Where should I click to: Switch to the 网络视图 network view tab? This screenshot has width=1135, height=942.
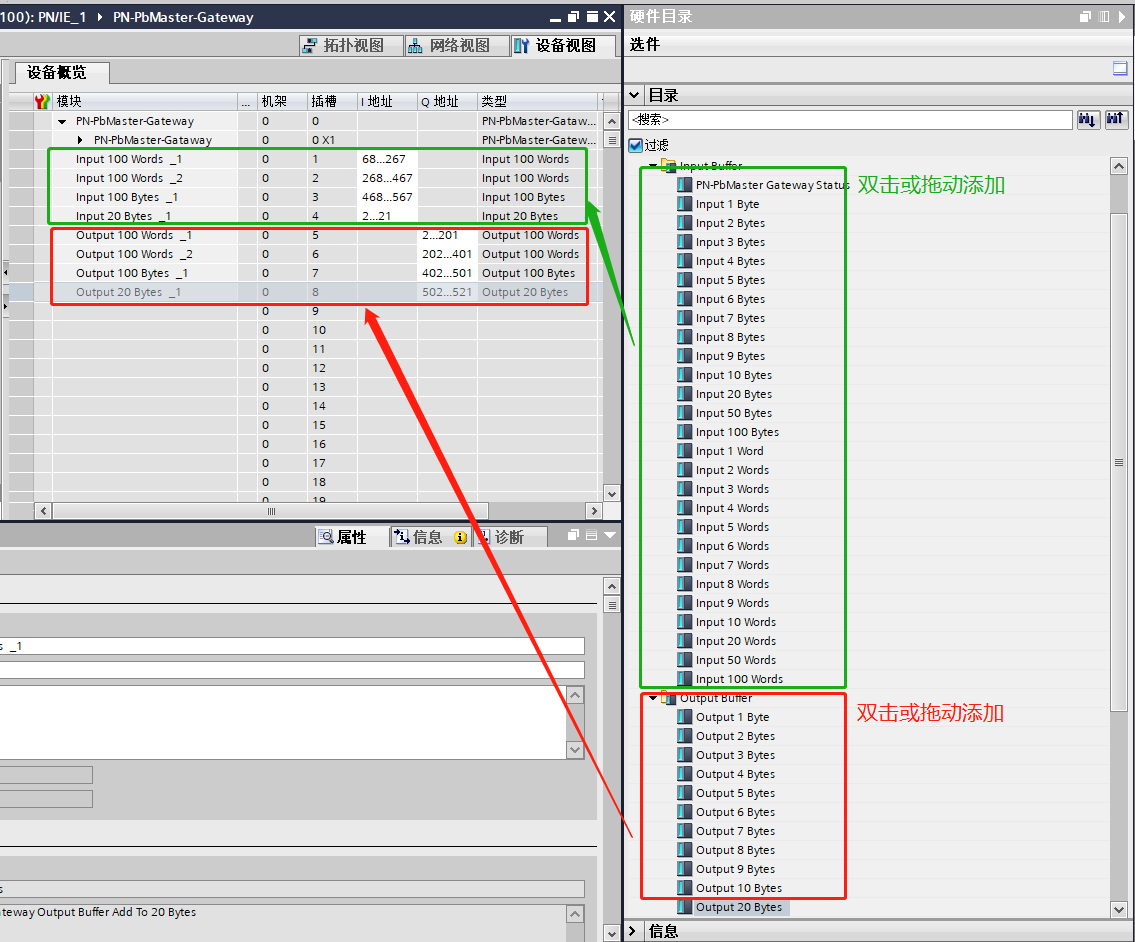click(x=456, y=46)
